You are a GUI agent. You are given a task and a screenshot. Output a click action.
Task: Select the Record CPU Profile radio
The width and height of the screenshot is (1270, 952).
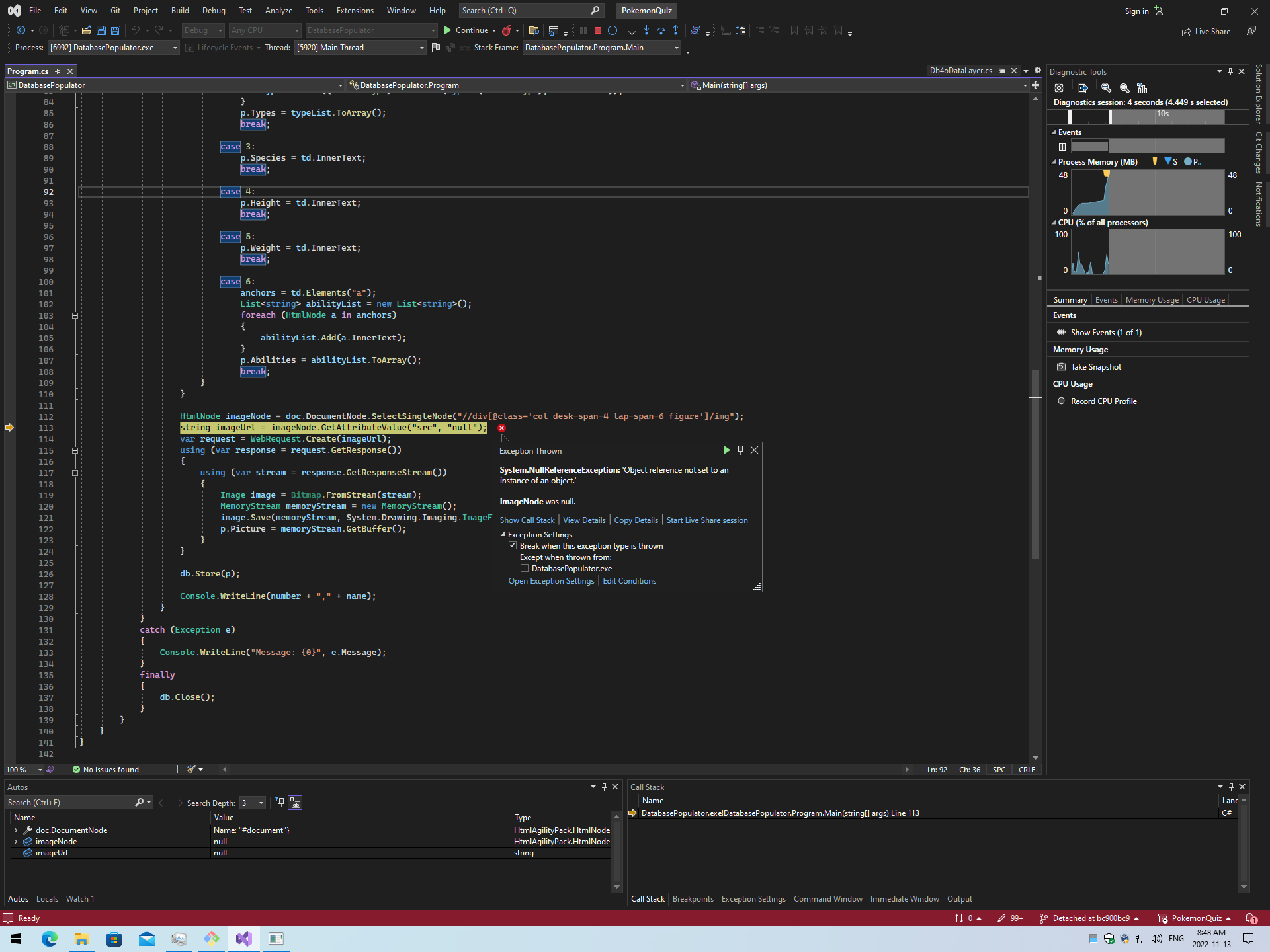pos(1061,401)
